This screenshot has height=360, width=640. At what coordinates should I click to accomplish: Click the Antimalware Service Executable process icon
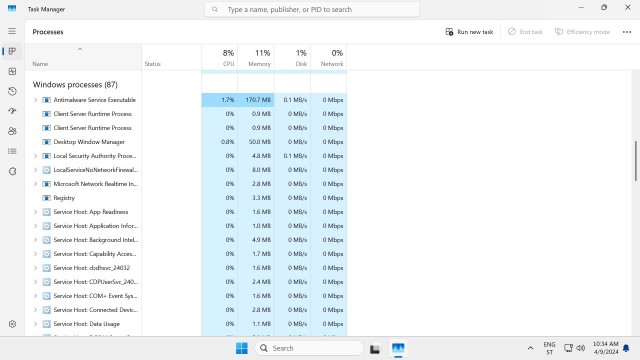[47, 100]
